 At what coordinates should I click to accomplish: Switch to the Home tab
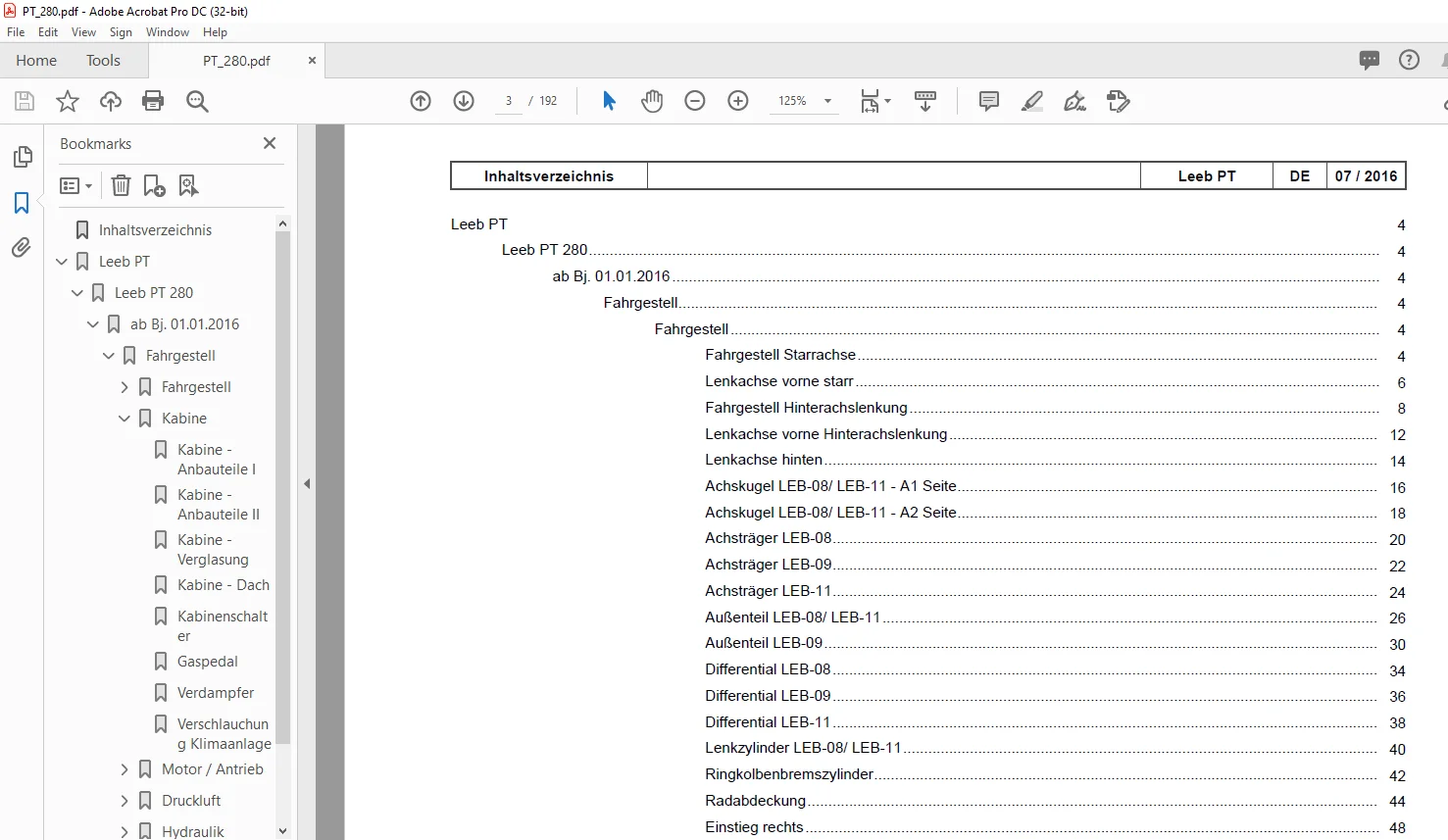pos(36,60)
